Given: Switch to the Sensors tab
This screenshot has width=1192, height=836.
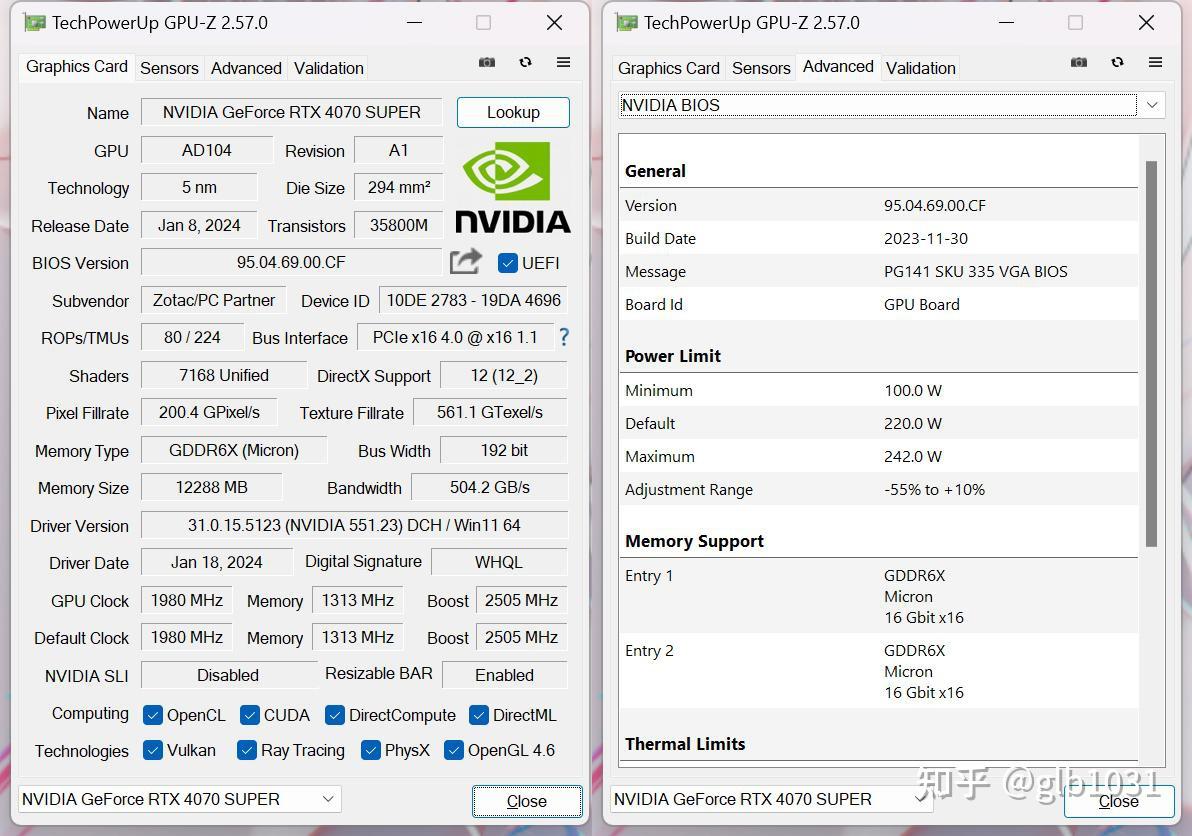Looking at the screenshot, I should [169, 67].
